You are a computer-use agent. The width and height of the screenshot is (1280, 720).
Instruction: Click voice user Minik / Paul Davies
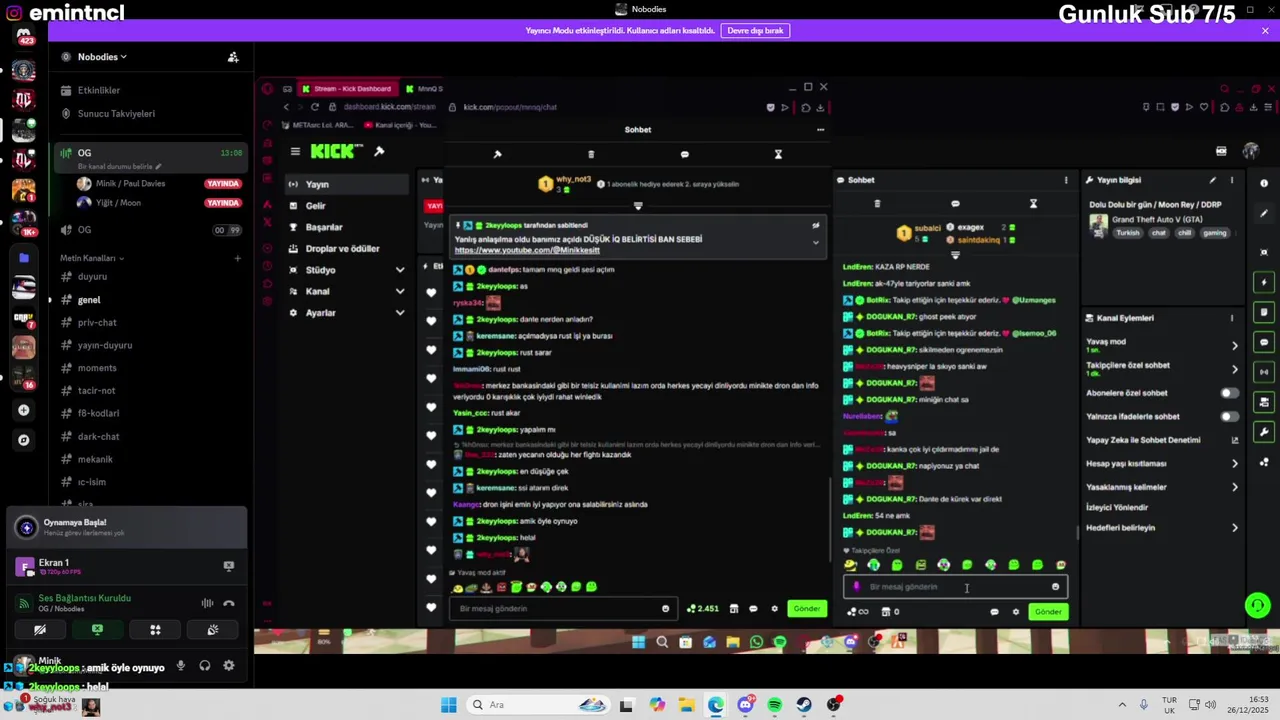(x=130, y=183)
